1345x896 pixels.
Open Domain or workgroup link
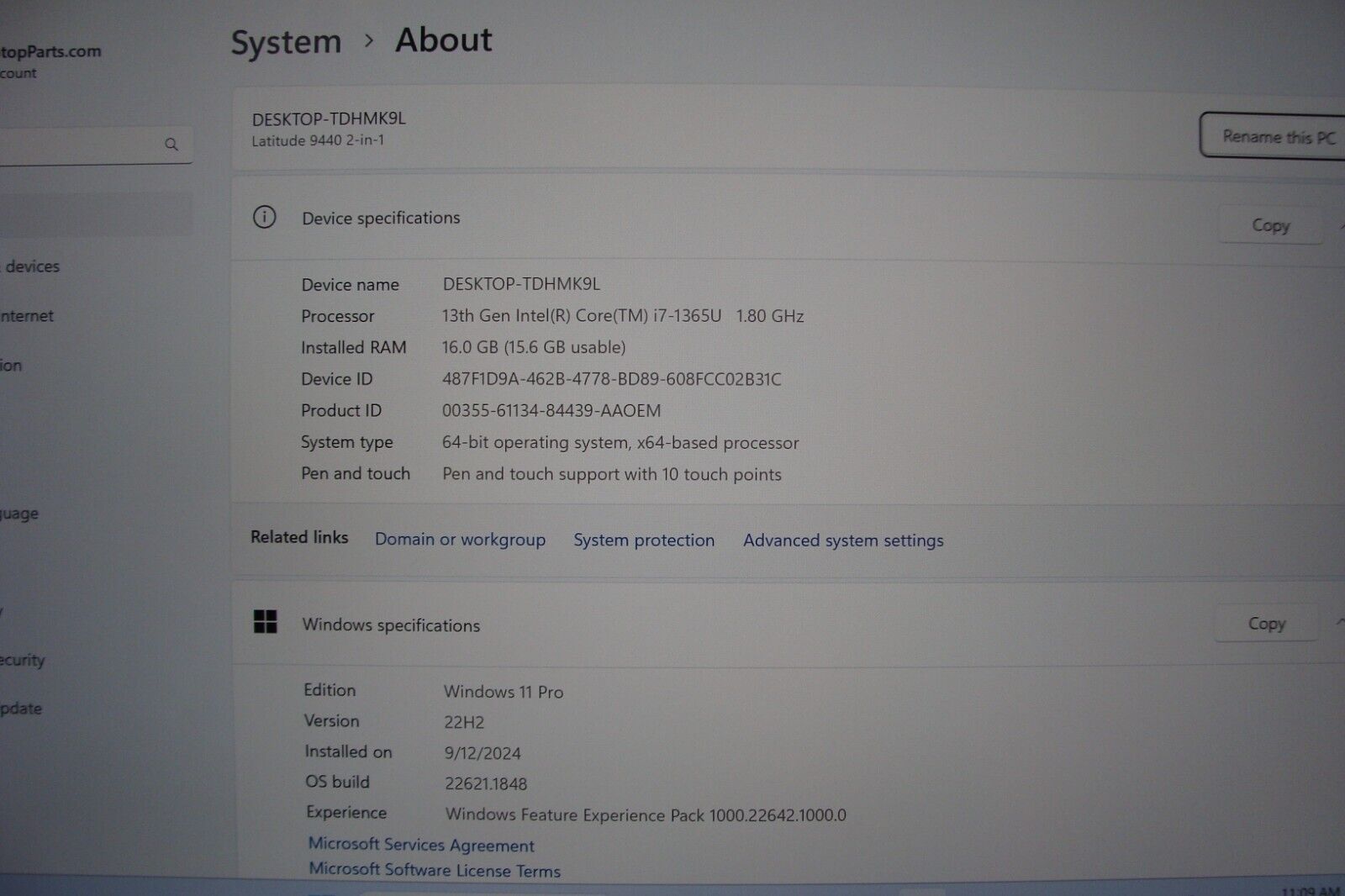point(460,540)
